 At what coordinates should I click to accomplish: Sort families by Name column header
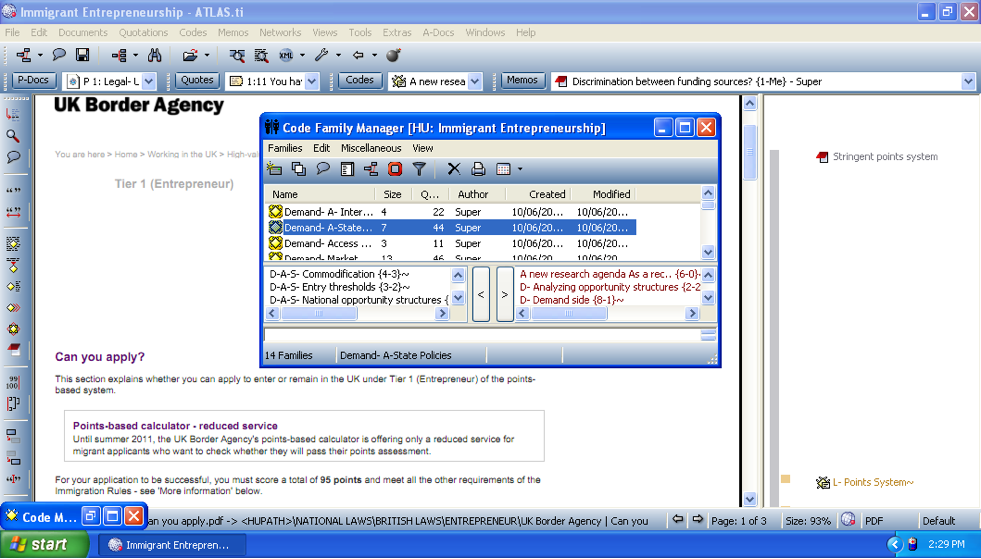tap(320, 194)
